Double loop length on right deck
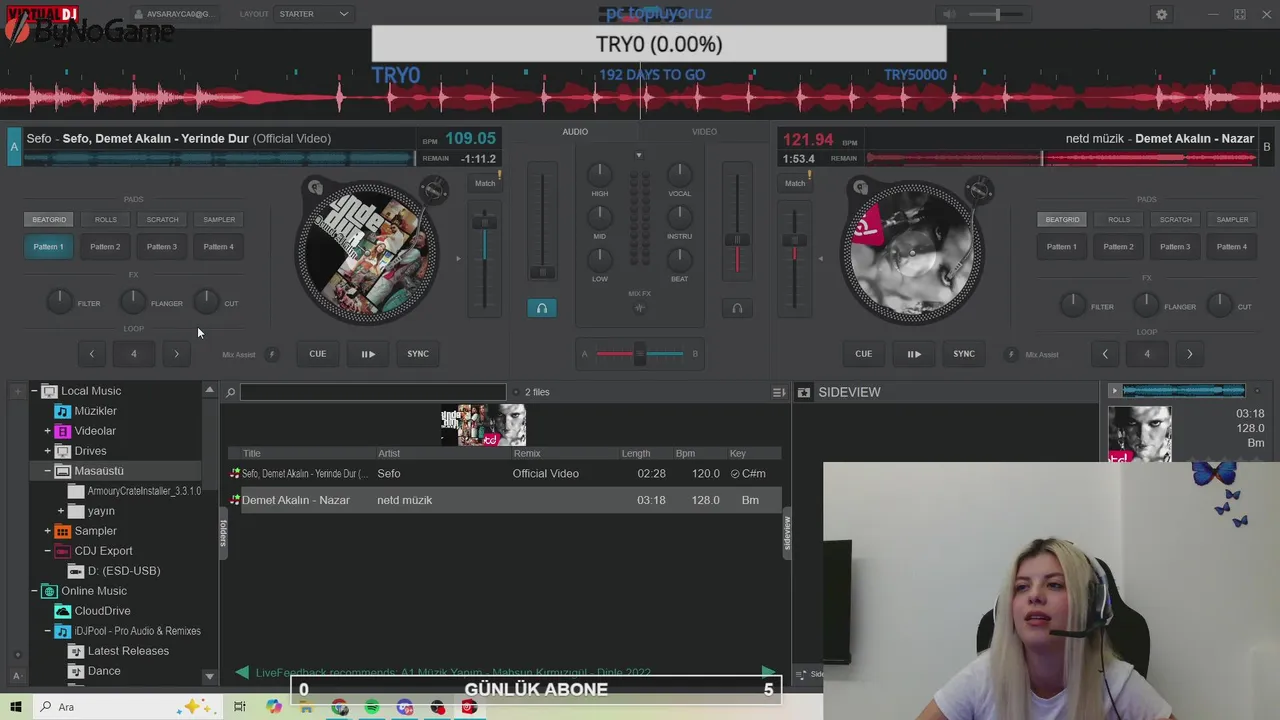This screenshot has width=1280, height=720. pos(1189,354)
